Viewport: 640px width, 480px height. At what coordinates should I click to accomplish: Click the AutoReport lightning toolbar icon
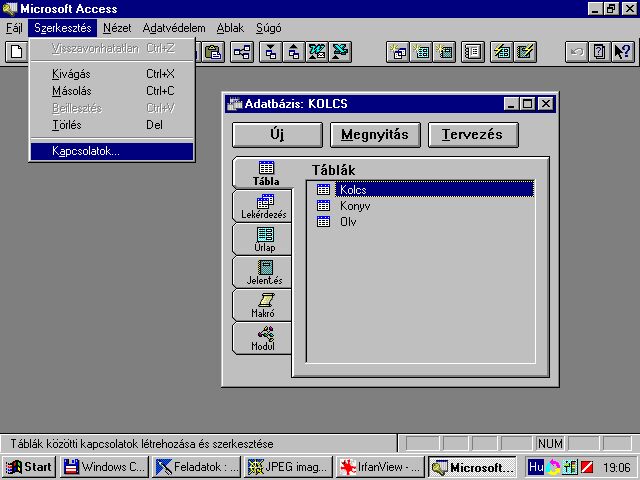[525, 52]
